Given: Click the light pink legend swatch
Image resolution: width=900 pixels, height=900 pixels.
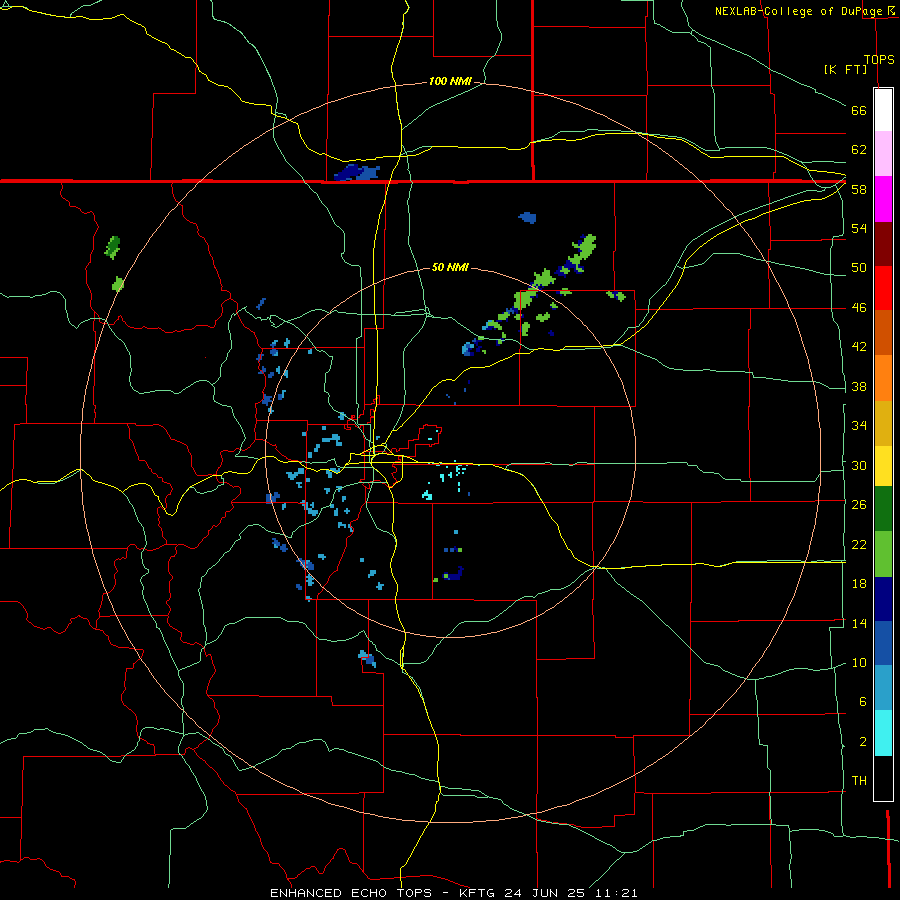Looking at the screenshot, I should (x=883, y=153).
